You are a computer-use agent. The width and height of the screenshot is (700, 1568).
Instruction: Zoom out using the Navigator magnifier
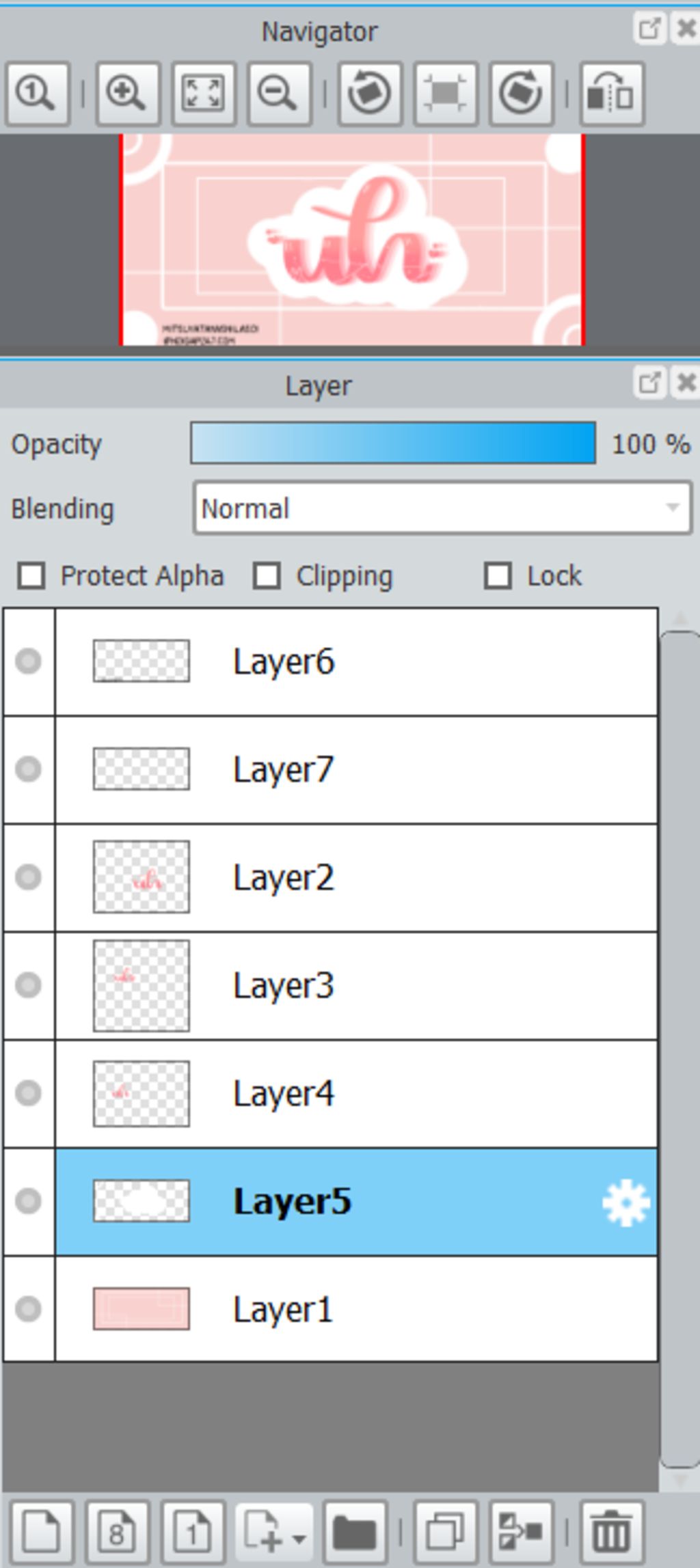pos(280,94)
